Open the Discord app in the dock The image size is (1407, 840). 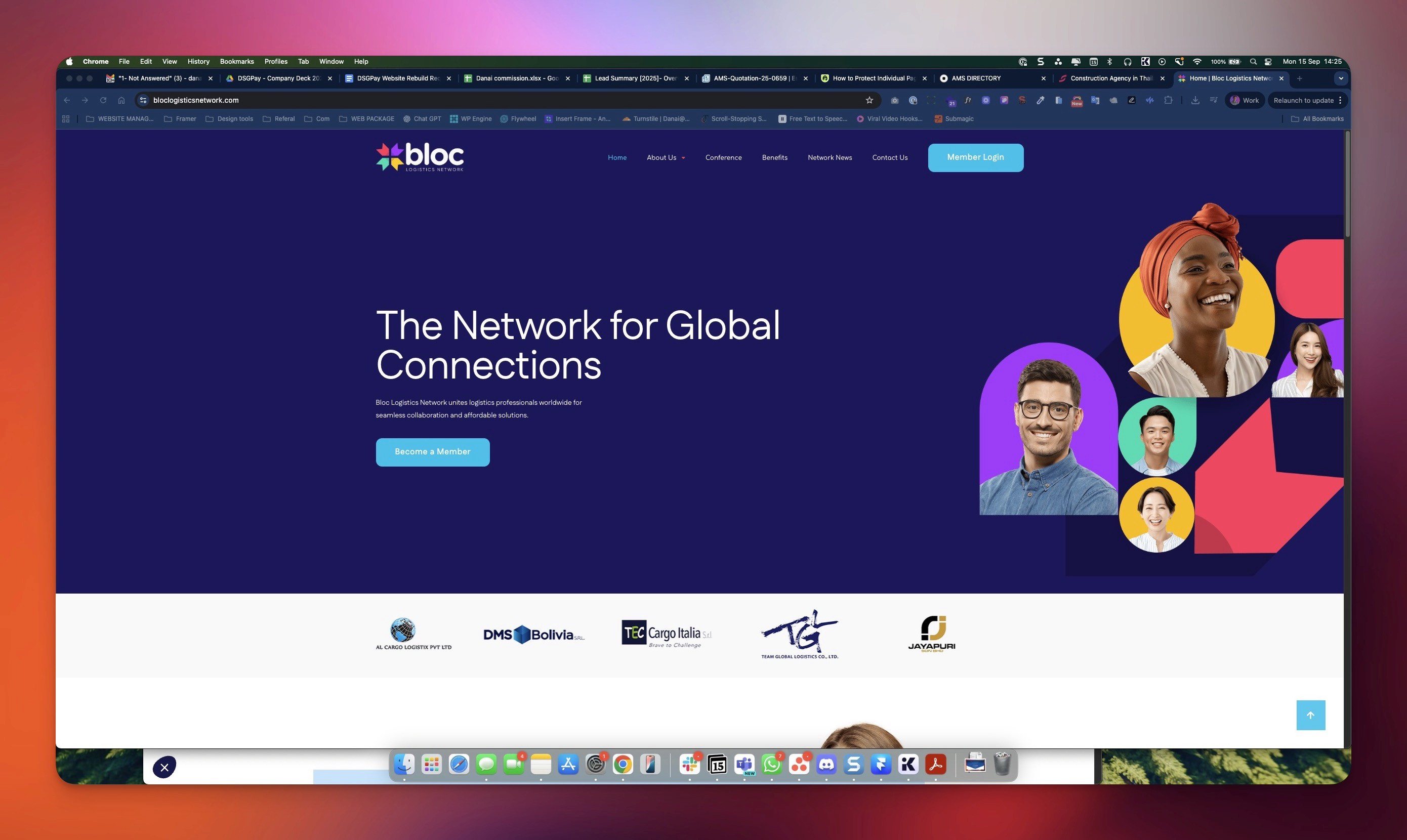point(826,765)
